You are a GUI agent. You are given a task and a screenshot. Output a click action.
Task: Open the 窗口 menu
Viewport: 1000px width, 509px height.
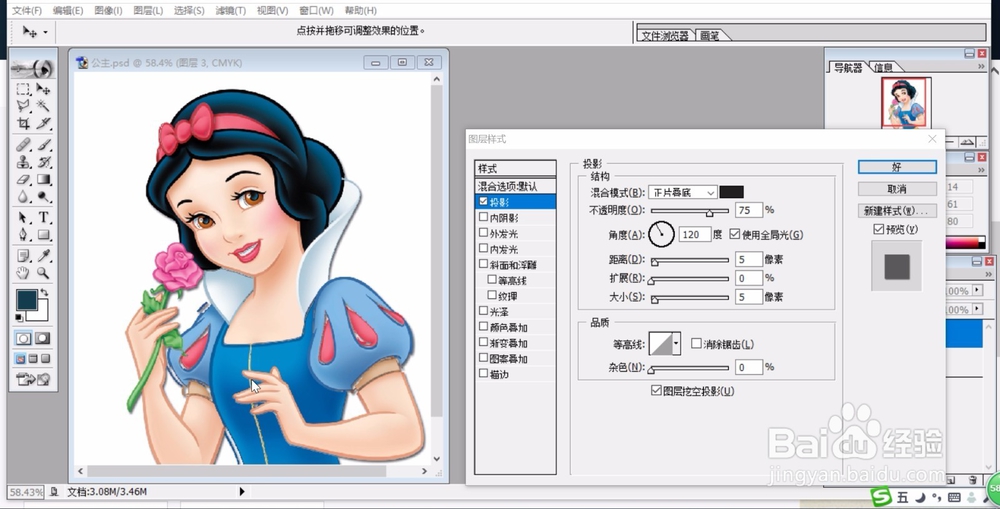pos(316,11)
